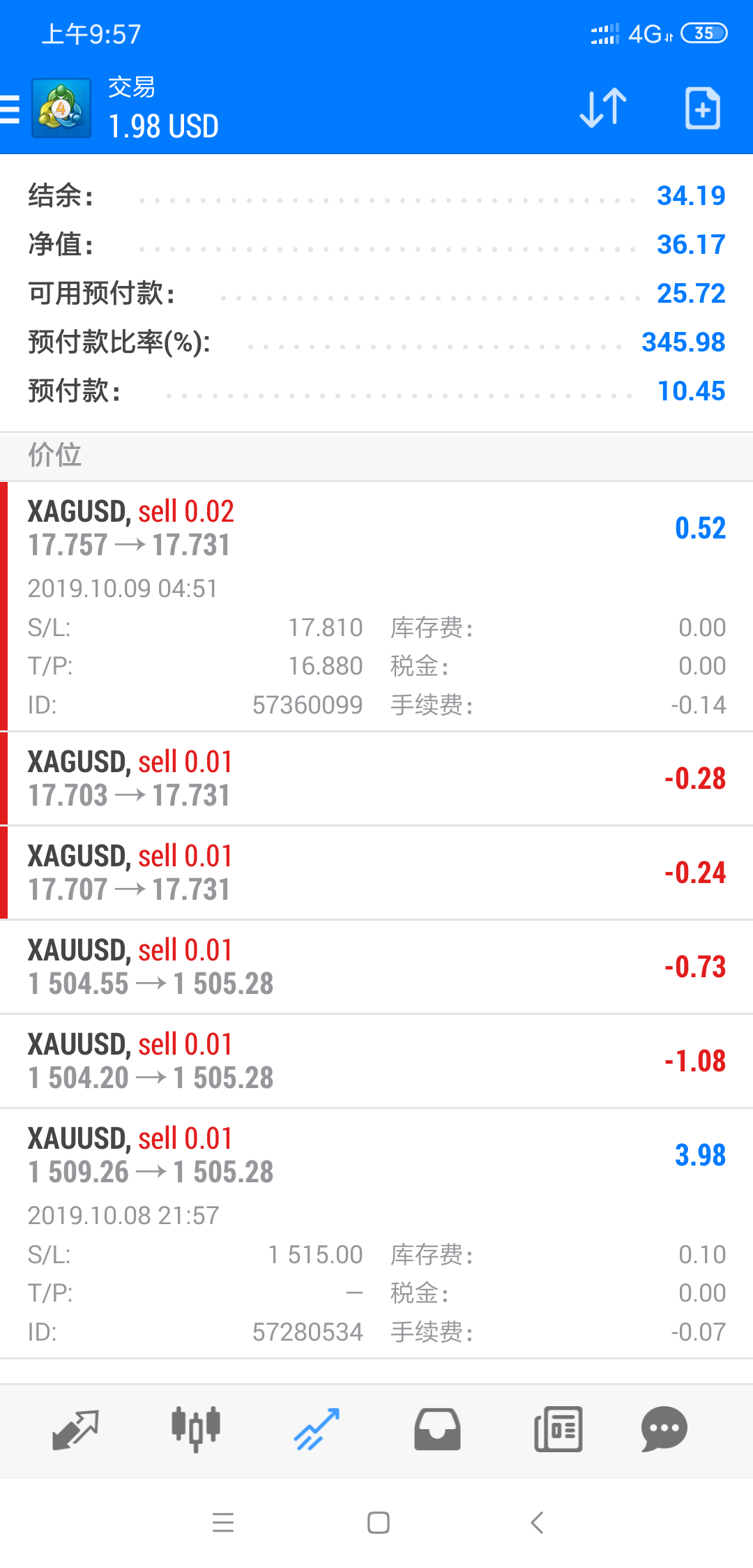Sort positions with the up-down arrows icon
This screenshot has height=1568, width=753.
tap(603, 108)
